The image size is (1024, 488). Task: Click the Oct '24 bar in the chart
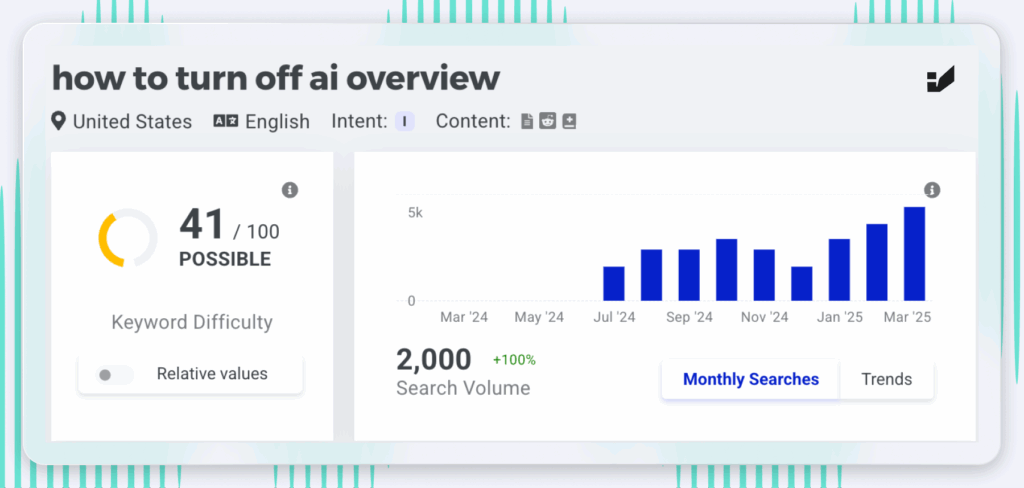click(x=727, y=270)
